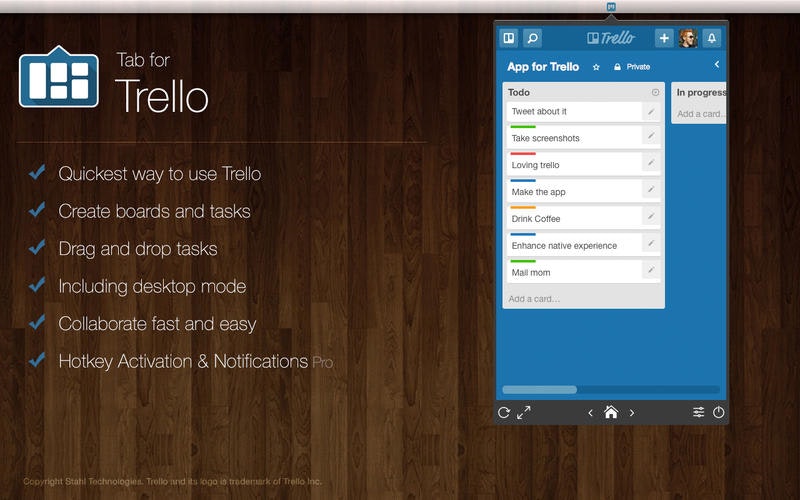
Task: Click the horizontal board scrollbar thumb
Action: point(539,390)
